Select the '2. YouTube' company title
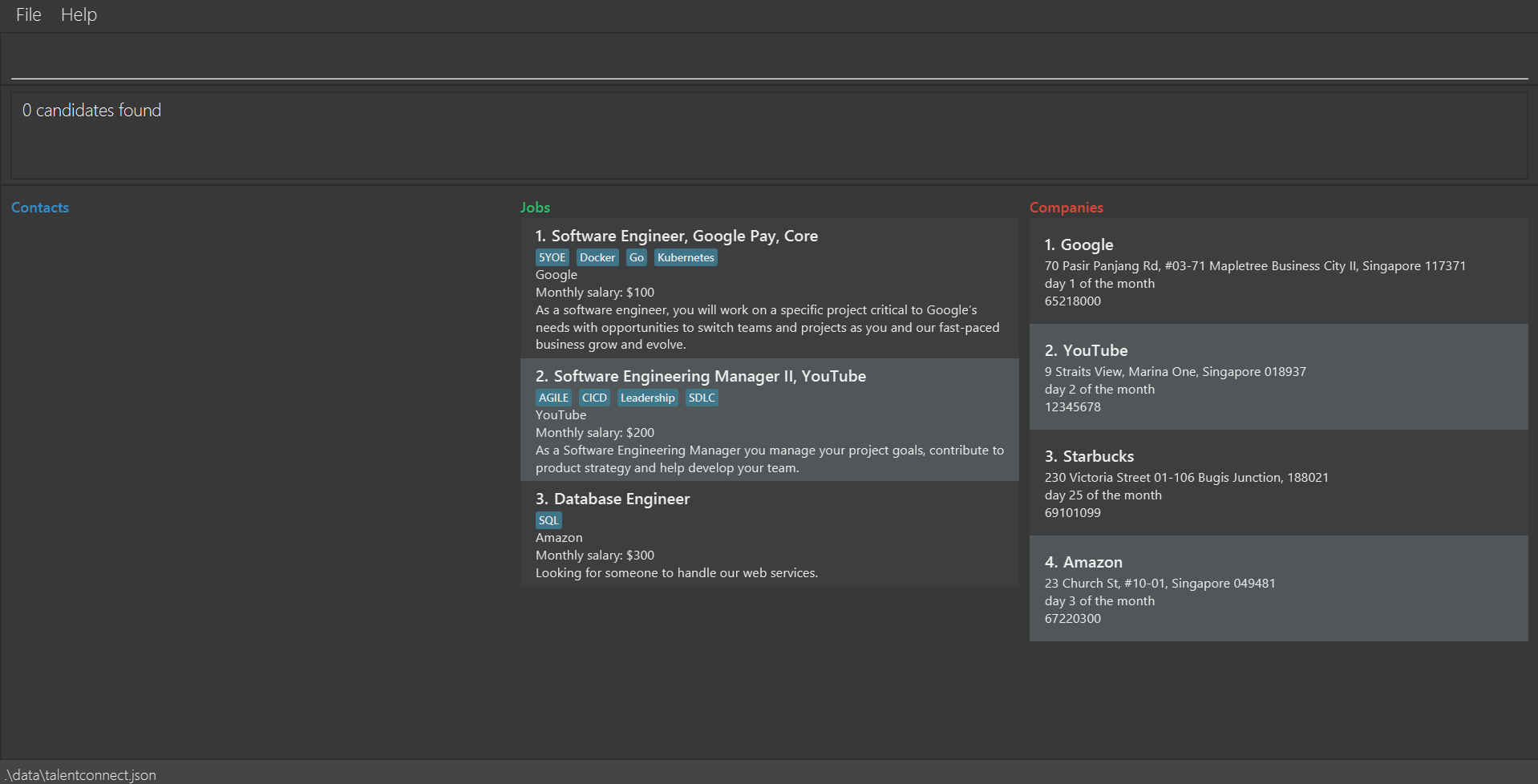Image resolution: width=1538 pixels, height=784 pixels. (1086, 350)
